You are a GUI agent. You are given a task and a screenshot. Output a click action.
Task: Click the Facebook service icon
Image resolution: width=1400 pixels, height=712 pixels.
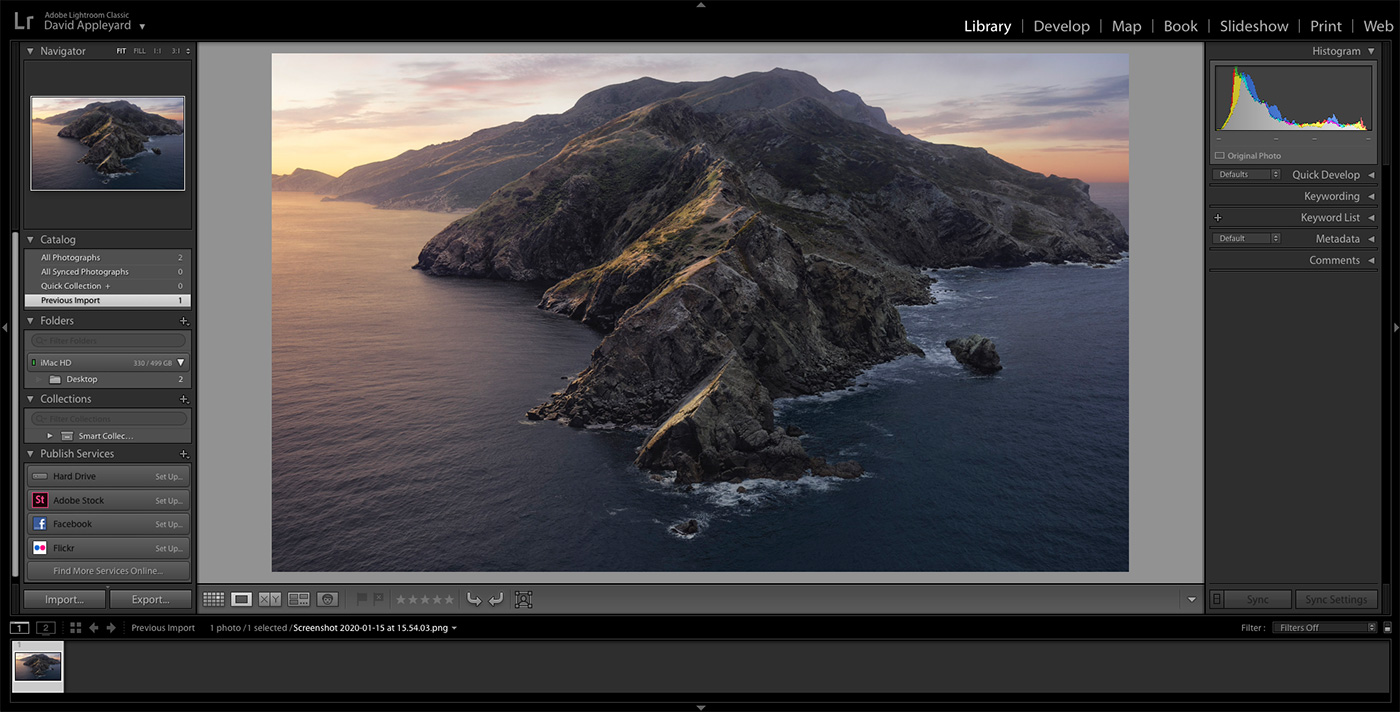40,524
